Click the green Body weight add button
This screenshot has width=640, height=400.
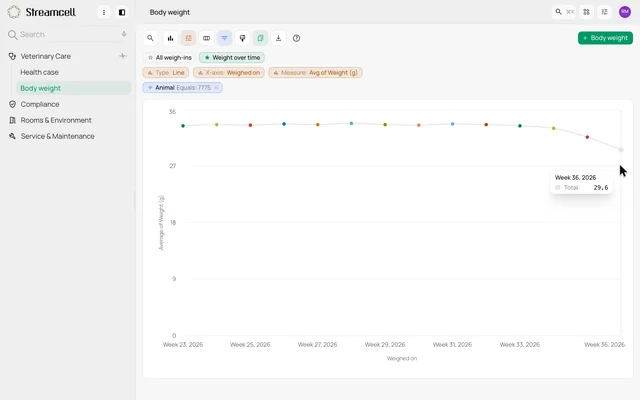pyautogui.click(x=605, y=38)
